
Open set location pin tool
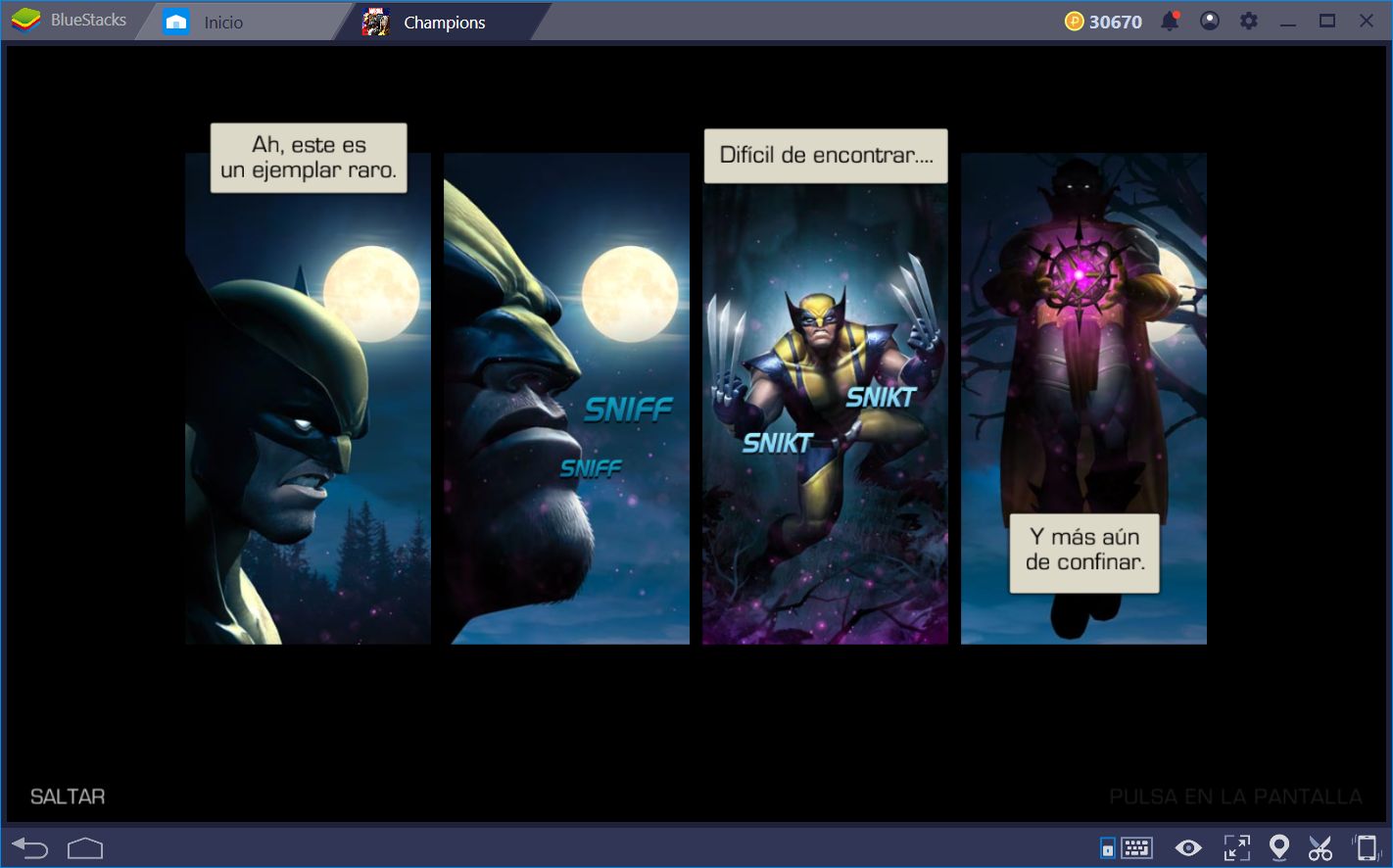(1278, 847)
